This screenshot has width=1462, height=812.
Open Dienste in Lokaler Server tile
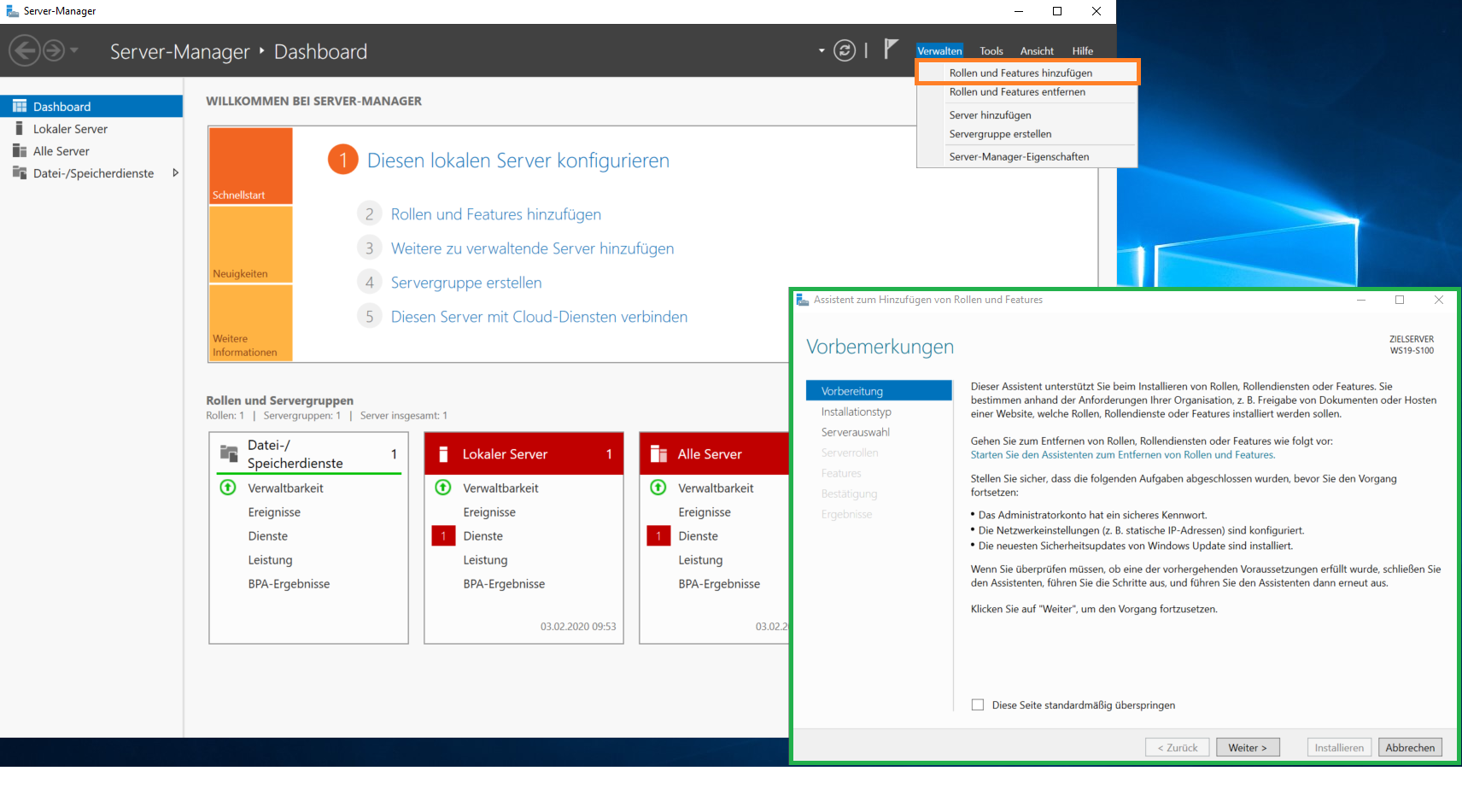click(x=482, y=536)
